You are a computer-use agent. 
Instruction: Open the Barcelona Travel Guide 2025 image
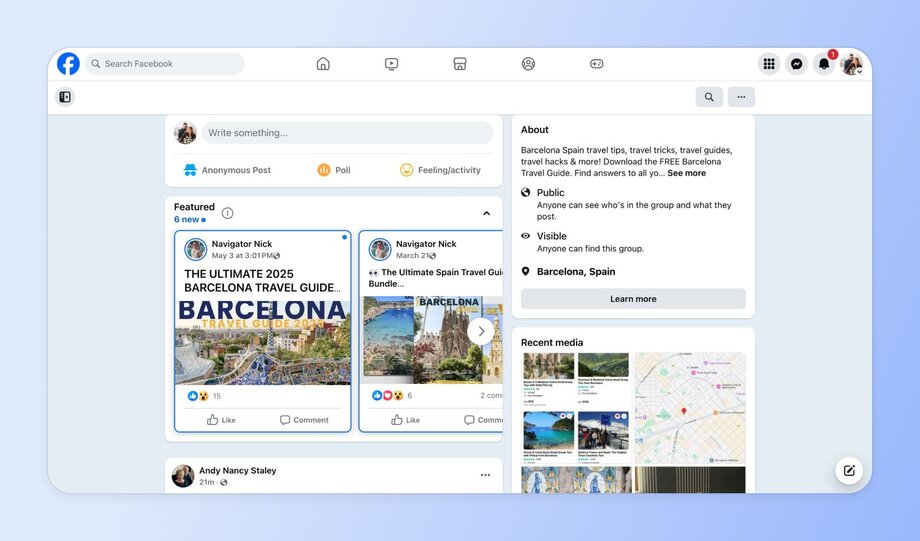(x=263, y=343)
